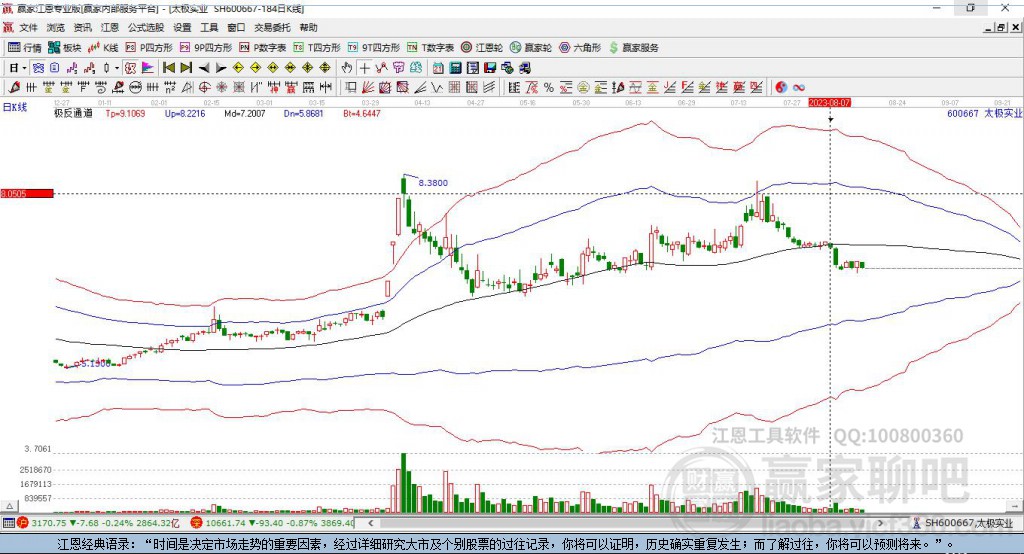
Task: Click the black left-arrow move icon
Action: click(204, 68)
